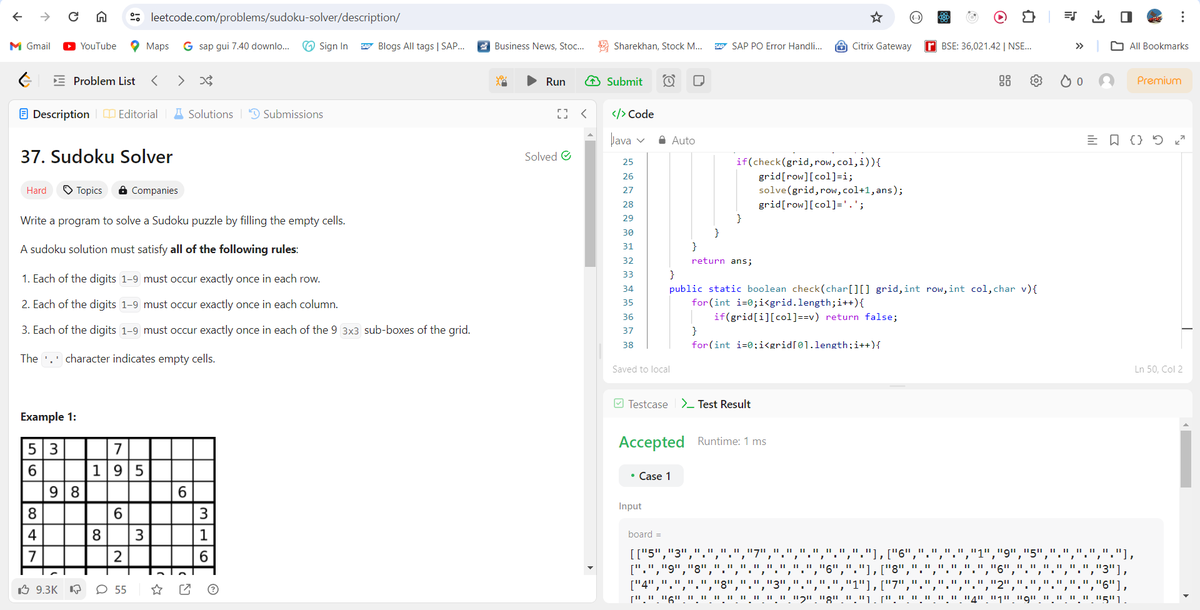Switch to the Solutions tab
The image size is (1200, 610).
pos(204,114)
